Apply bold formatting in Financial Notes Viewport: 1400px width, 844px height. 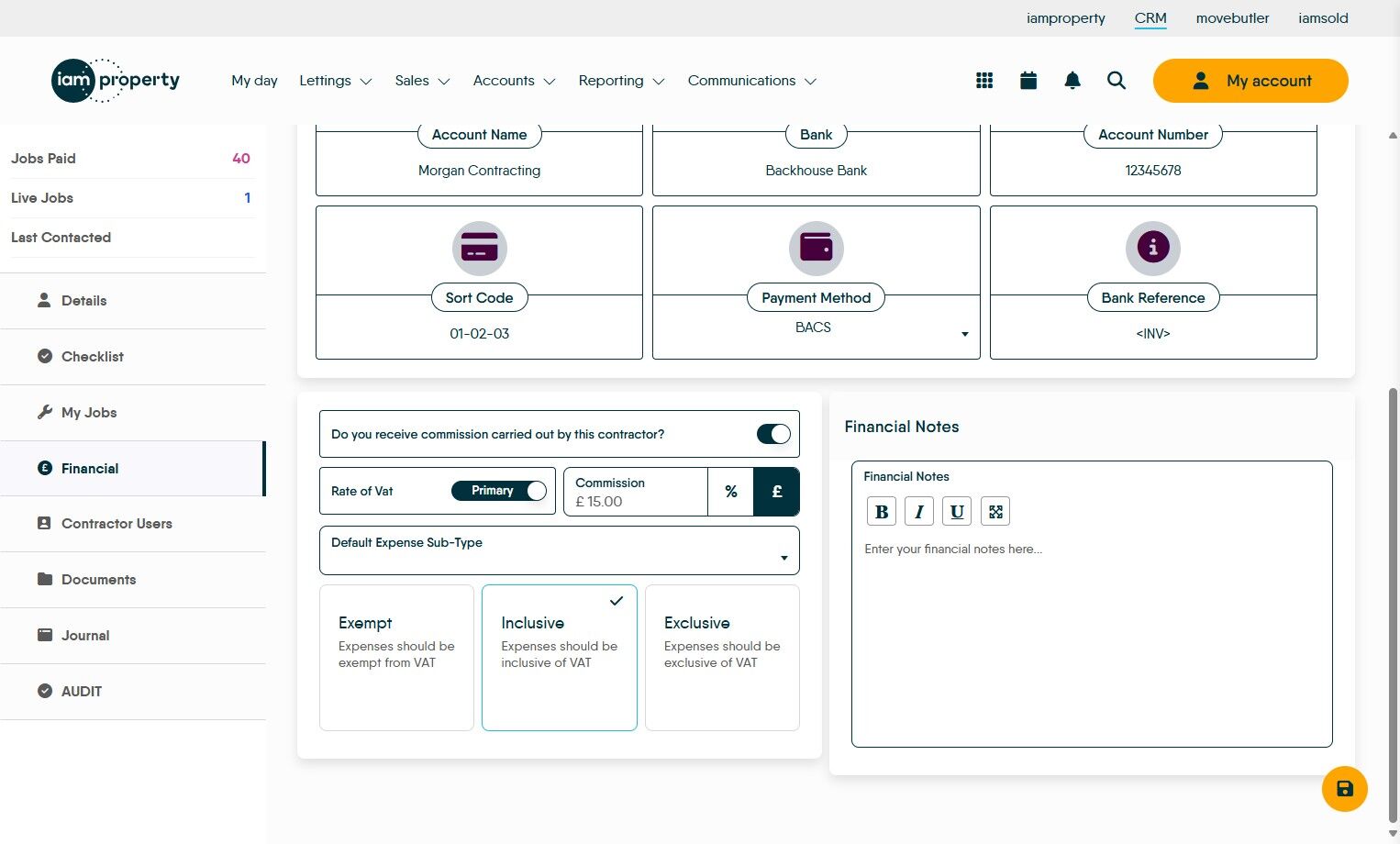coord(882,512)
